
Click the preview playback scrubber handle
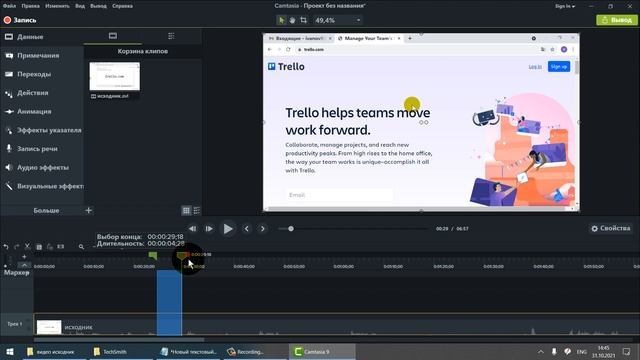coord(291,229)
